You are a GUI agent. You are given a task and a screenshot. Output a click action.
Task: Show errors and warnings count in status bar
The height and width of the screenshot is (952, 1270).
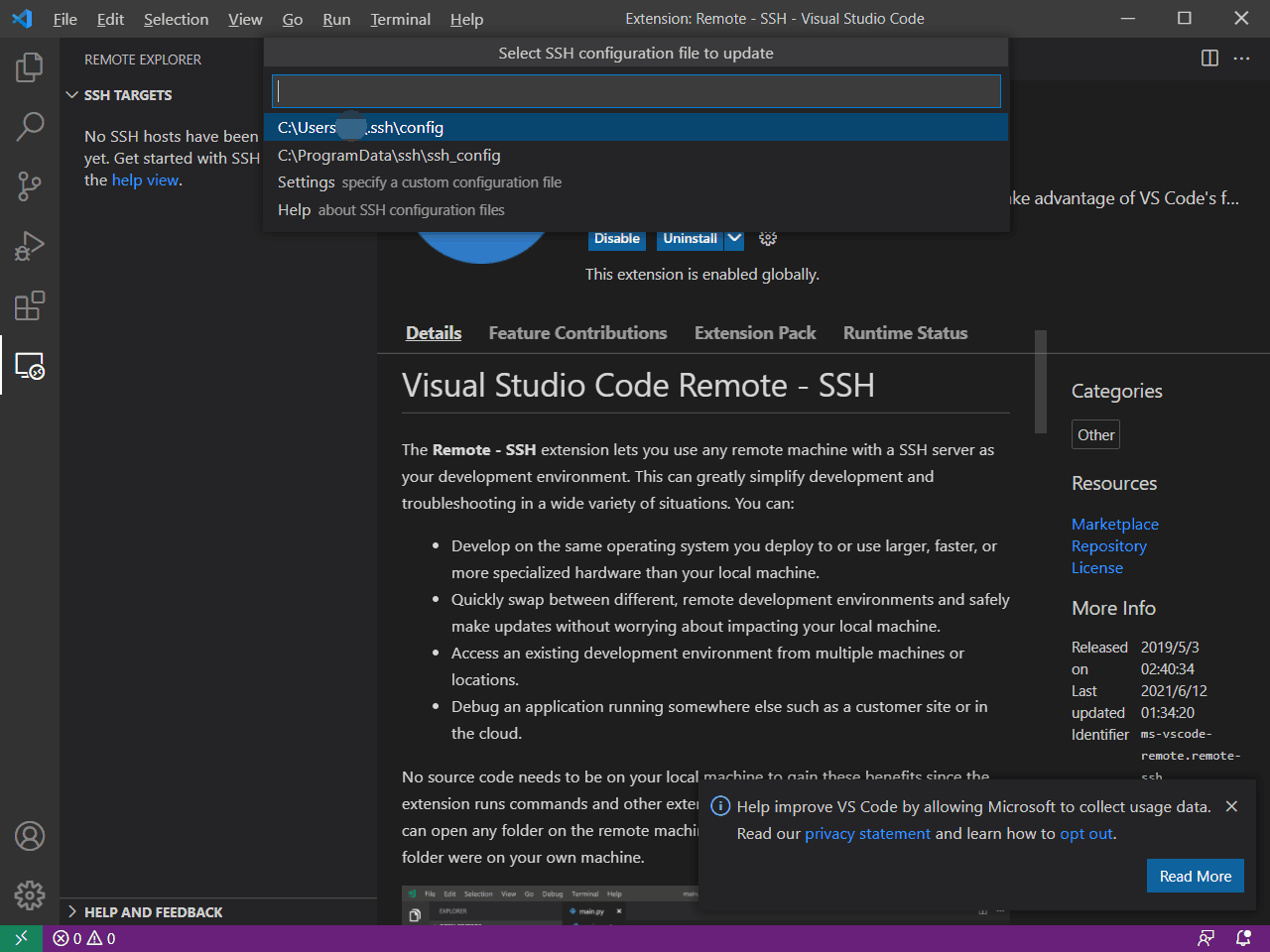(84, 938)
